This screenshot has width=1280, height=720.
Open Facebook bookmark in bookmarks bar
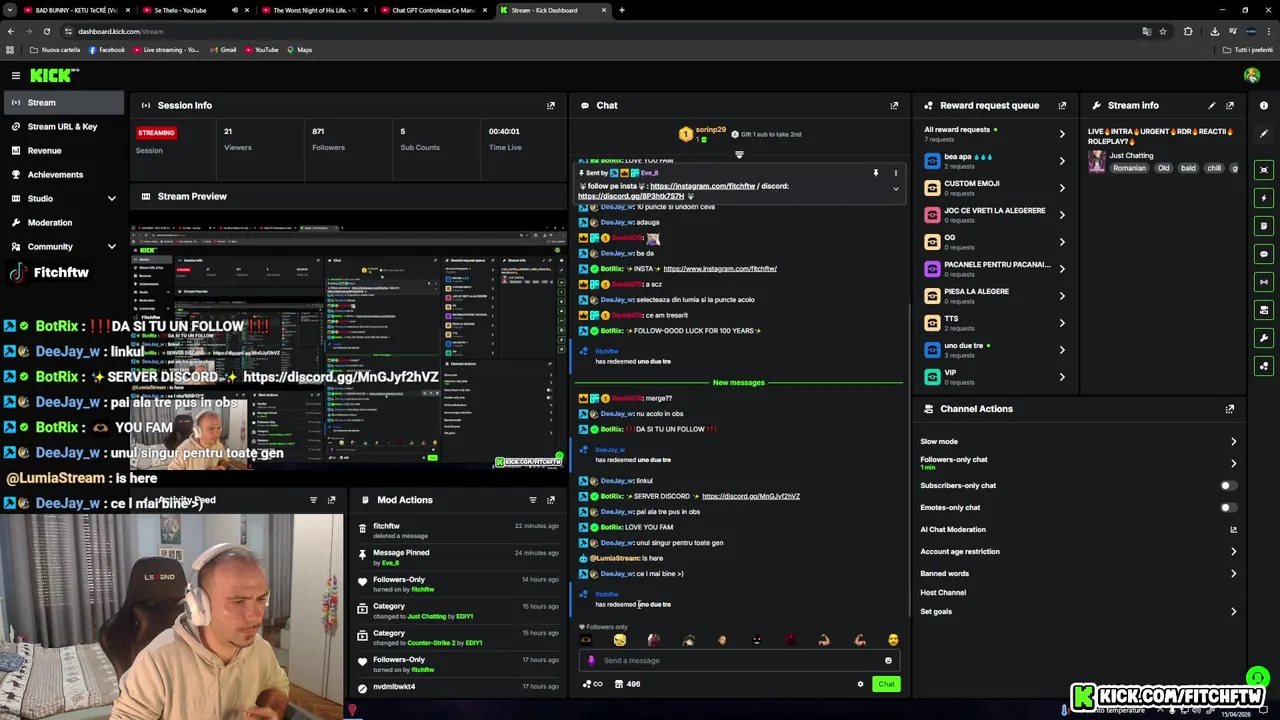106,50
